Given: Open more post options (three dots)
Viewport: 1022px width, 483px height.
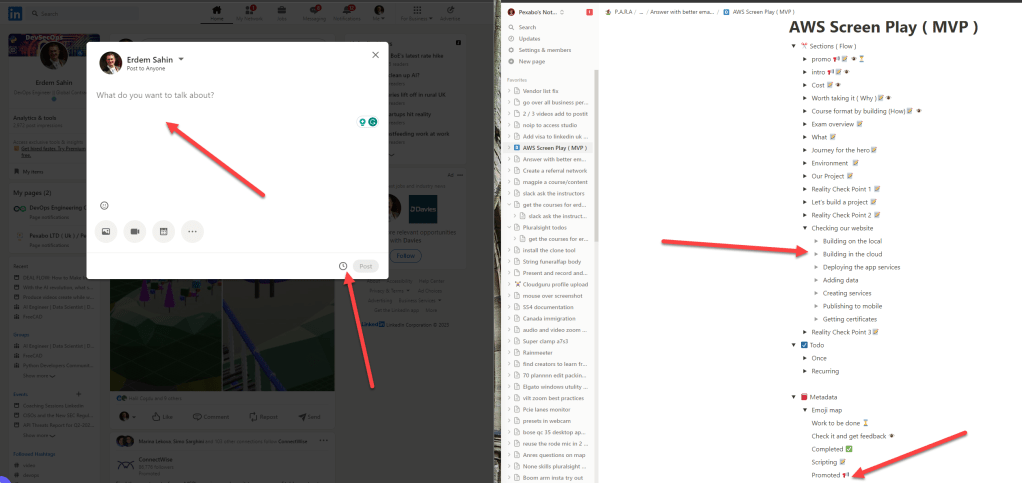Looking at the screenshot, I should [192, 231].
